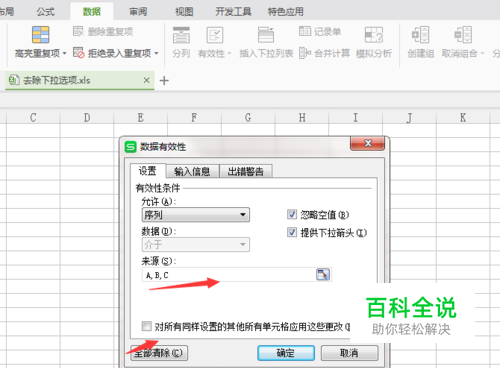Screen dimensions: 500x368
Task: Select the Text to Columns (分列) icon
Action: click(x=181, y=35)
